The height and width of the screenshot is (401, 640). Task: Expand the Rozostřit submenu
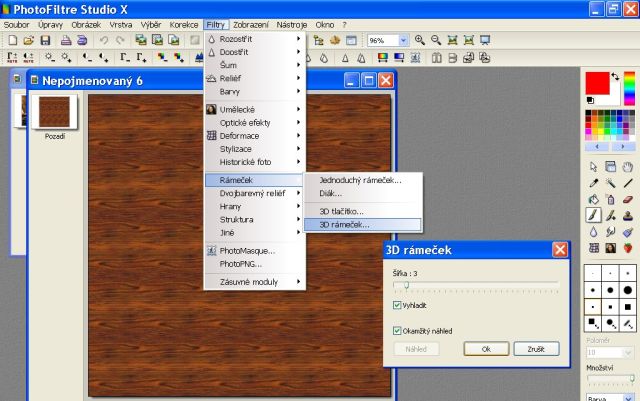(x=255, y=39)
